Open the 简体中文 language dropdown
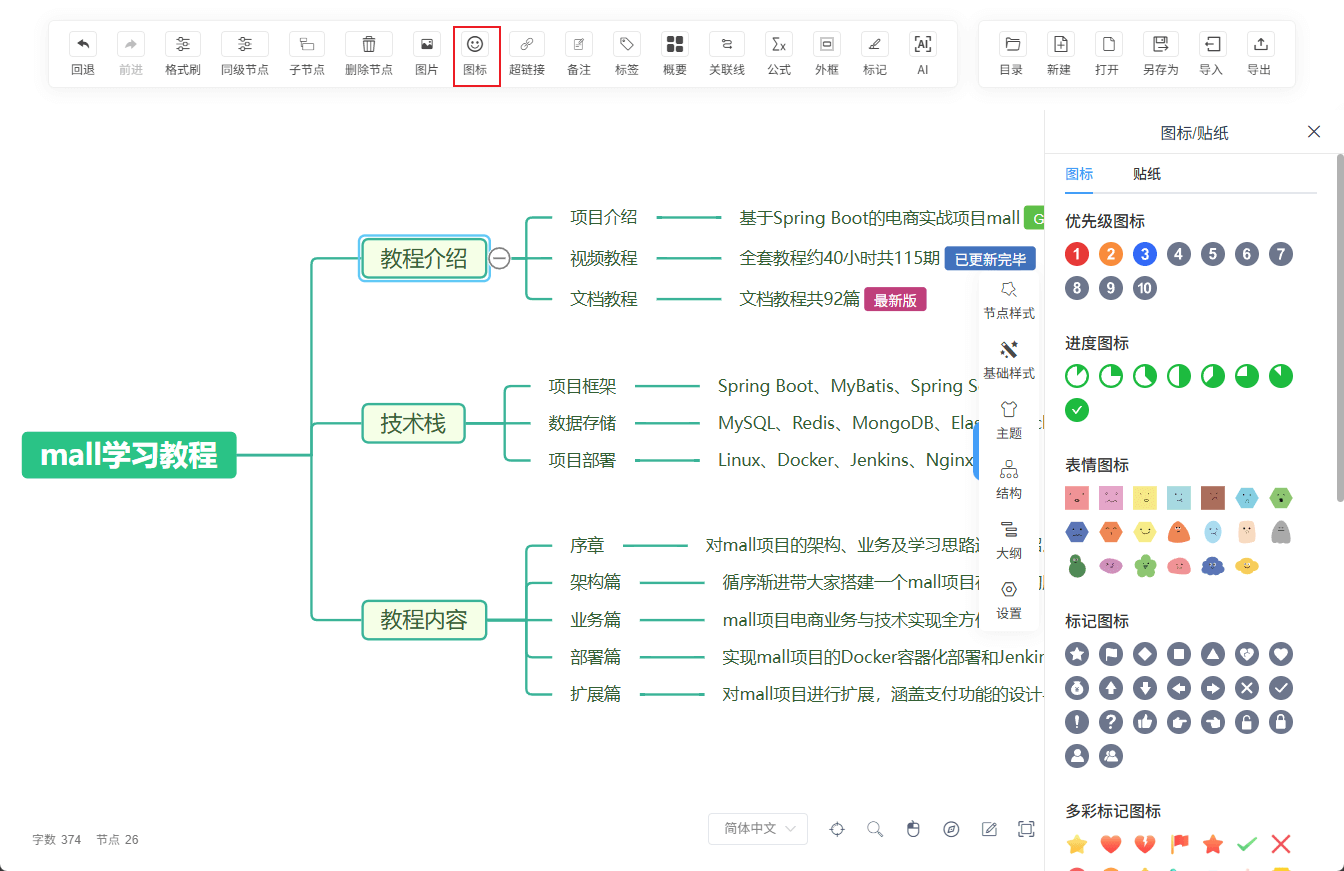The image size is (1344, 871). pos(757,829)
